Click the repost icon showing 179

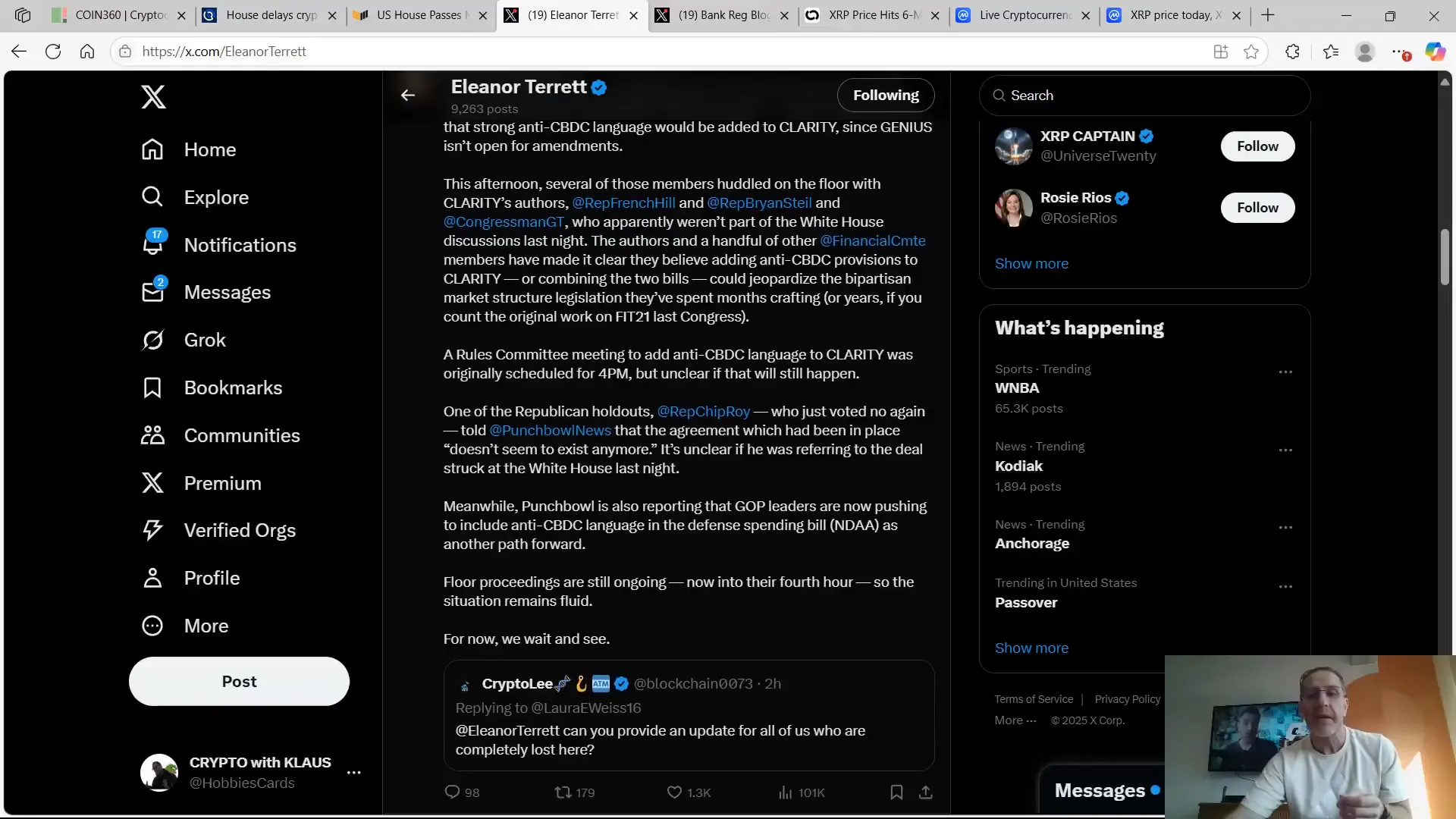(x=563, y=792)
